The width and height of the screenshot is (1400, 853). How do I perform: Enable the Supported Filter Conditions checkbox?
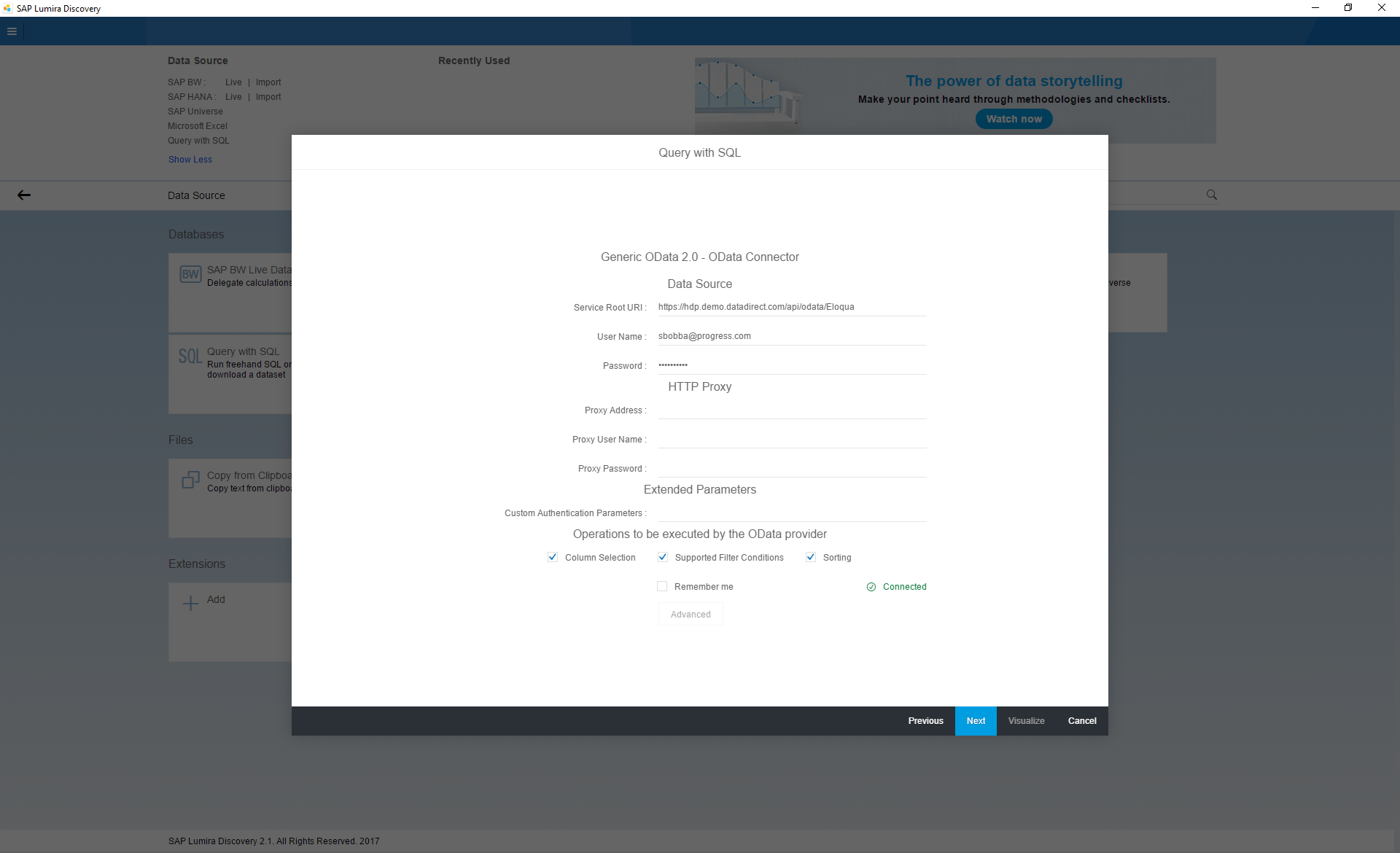[x=662, y=557]
